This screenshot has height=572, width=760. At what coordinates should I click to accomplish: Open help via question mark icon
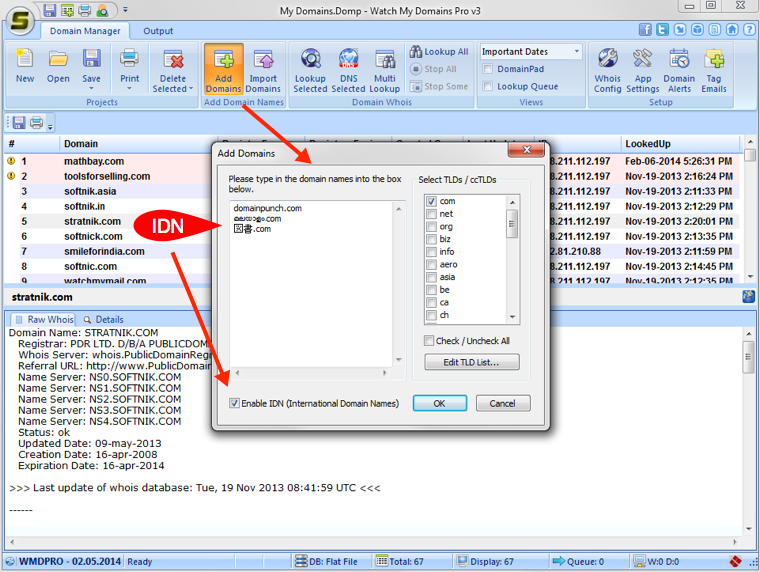(749, 30)
